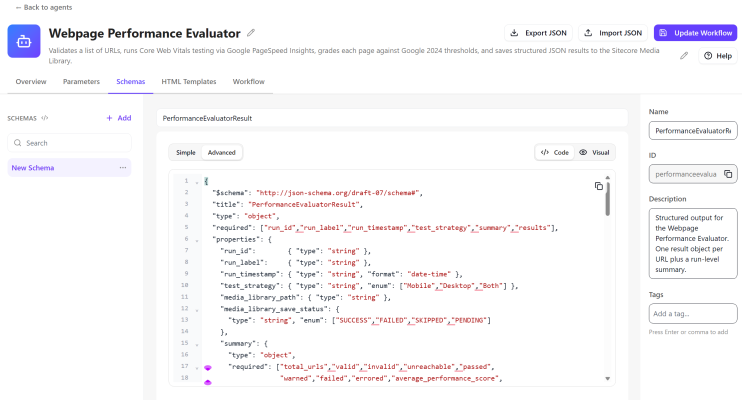742x400 pixels.
Task: Switch to the Parameters tab
Action: tap(81, 81)
